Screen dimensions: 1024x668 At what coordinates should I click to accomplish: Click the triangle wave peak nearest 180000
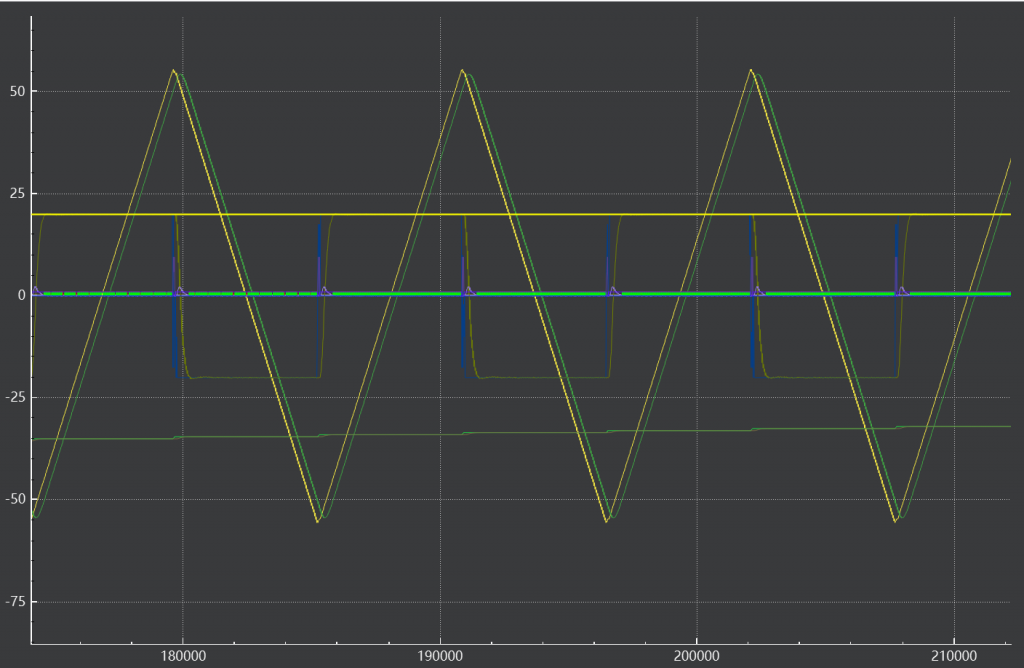173,71
